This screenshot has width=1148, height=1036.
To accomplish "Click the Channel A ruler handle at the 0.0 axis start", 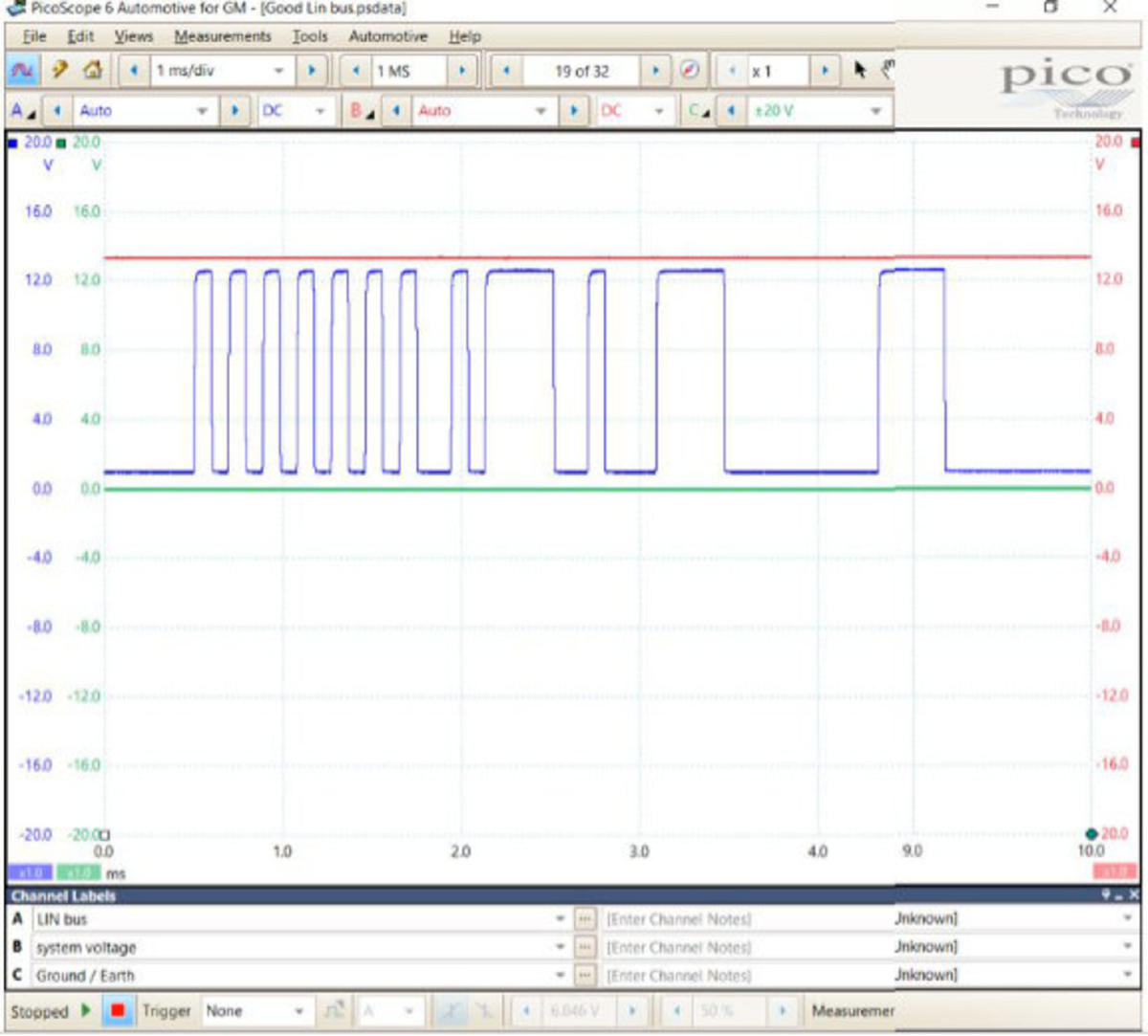I will 105,834.
